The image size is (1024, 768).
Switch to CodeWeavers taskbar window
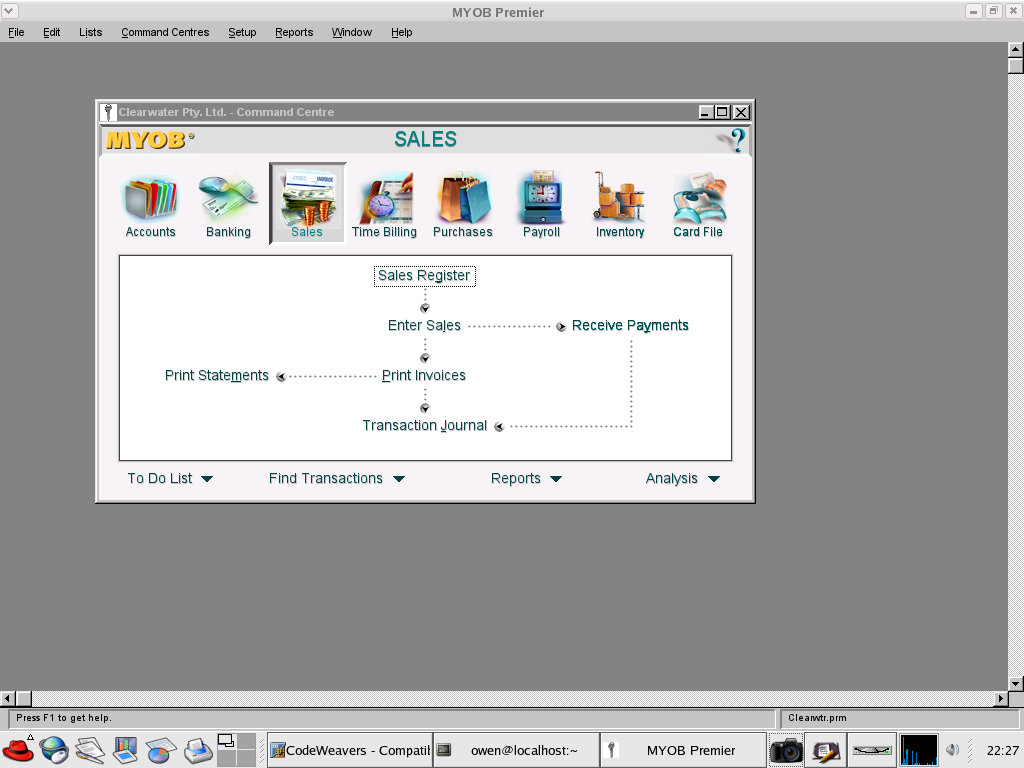[x=349, y=750]
